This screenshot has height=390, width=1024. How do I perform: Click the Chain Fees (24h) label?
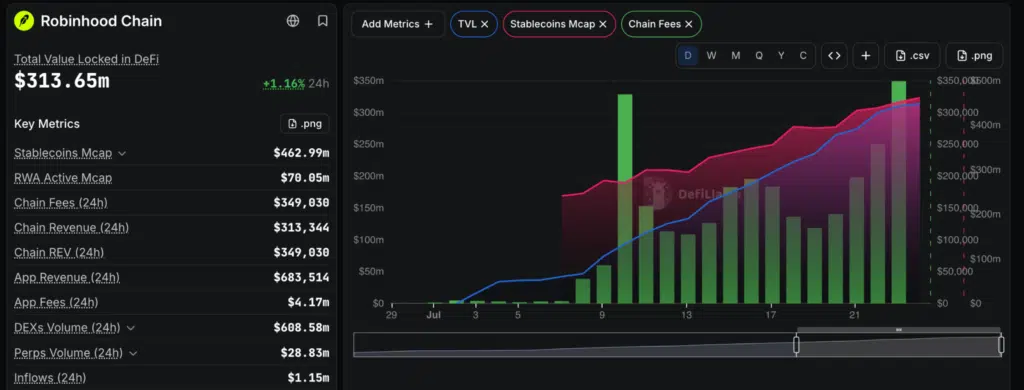[61, 203]
